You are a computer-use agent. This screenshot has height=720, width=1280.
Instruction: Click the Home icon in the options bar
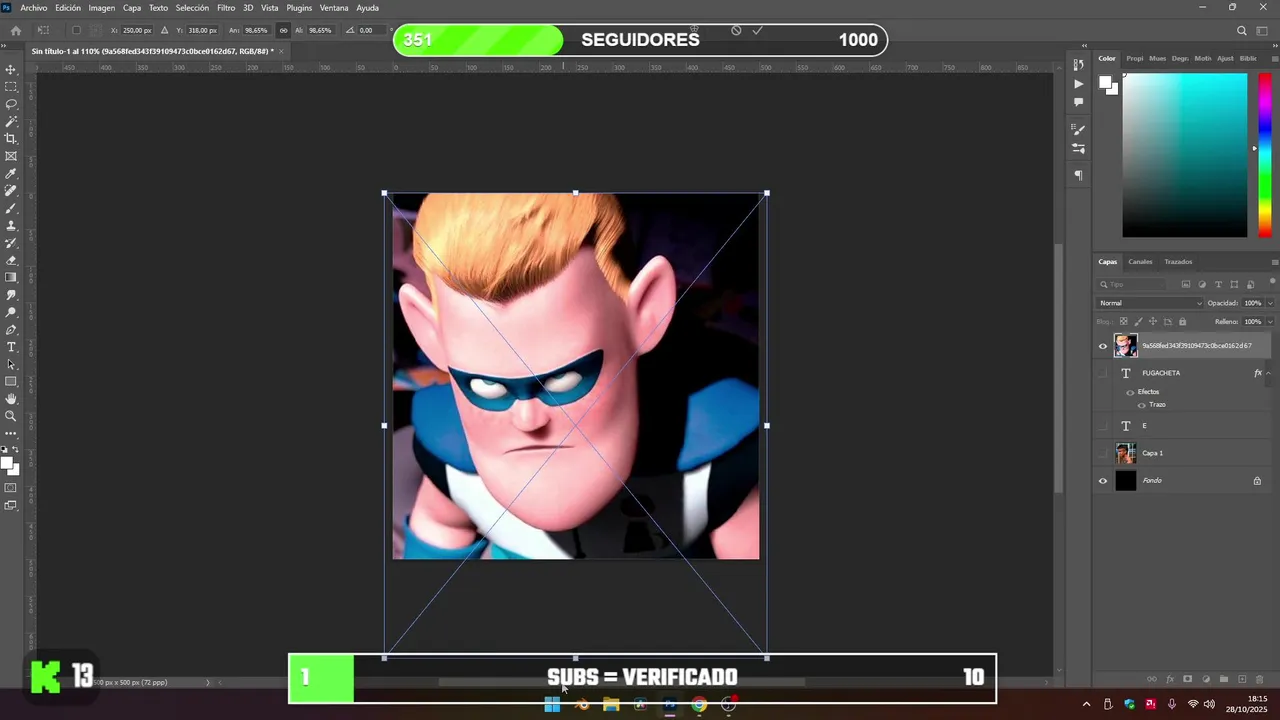pyautogui.click(x=16, y=31)
